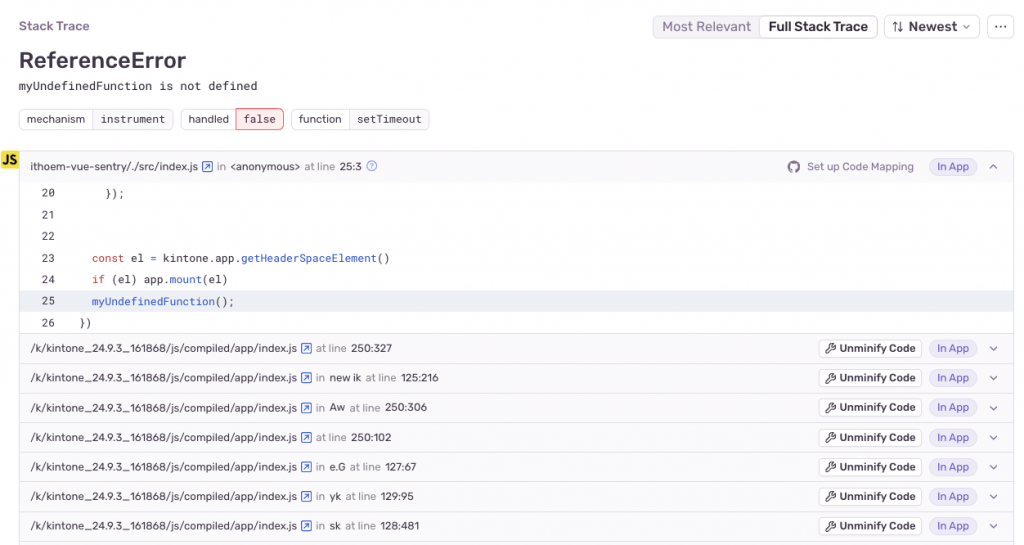This screenshot has height=545, width=1024.
Task: Click In App badge on src/index.js frame
Action: point(953,167)
